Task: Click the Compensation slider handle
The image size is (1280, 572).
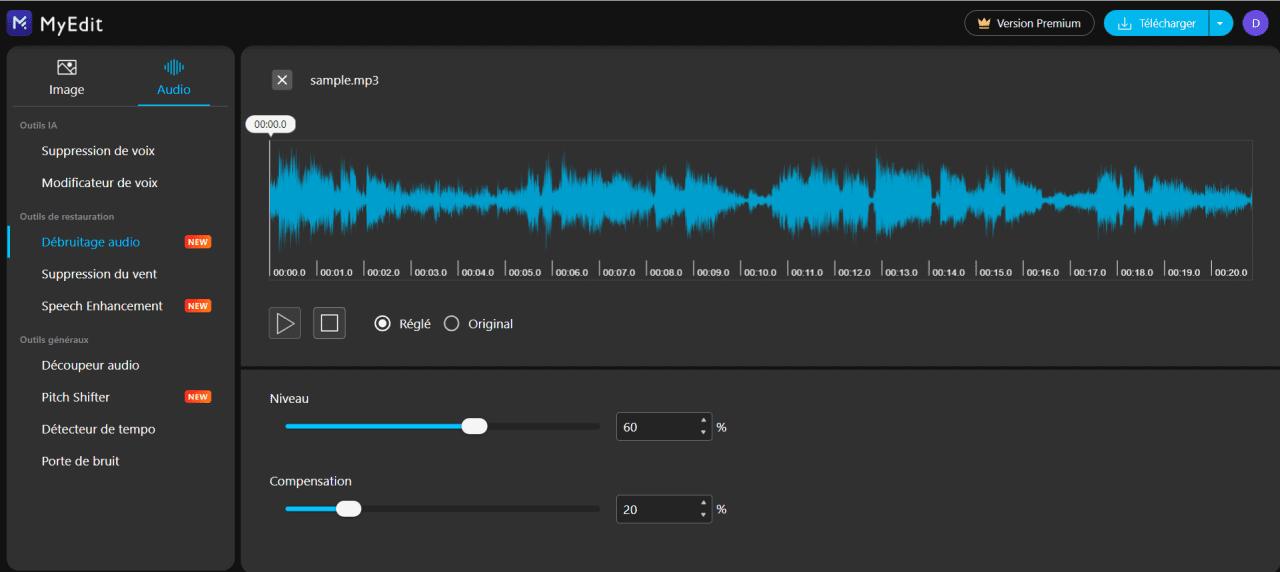Action: click(x=348, y=509)
